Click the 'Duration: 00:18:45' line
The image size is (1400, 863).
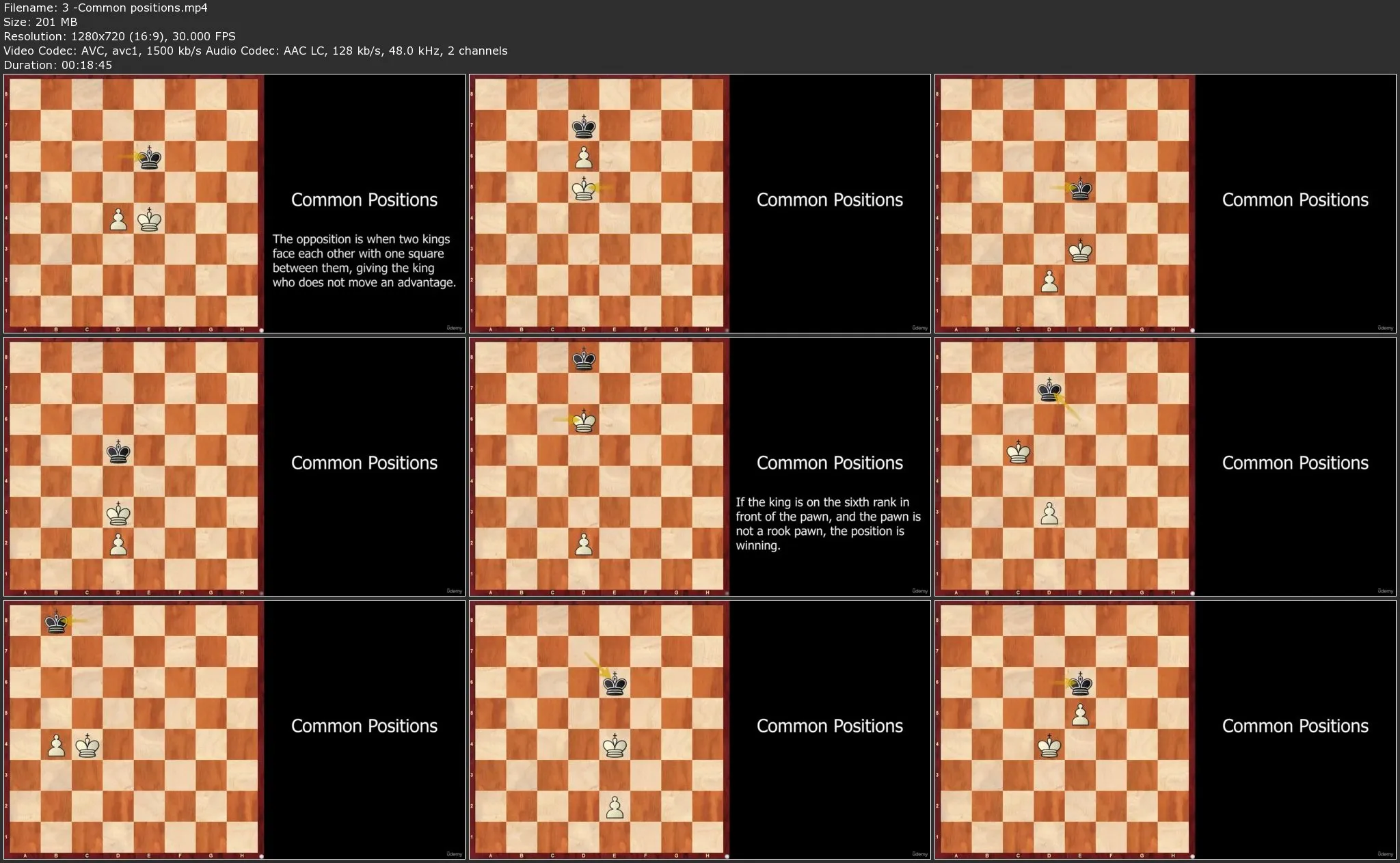57,65
